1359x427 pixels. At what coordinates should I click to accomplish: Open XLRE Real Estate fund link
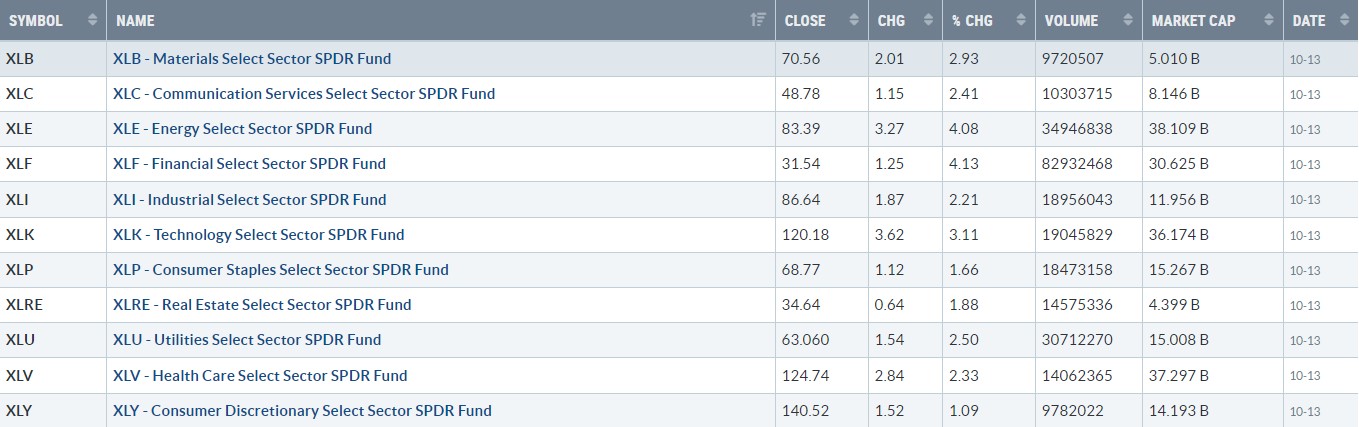[x=262, y=305]
